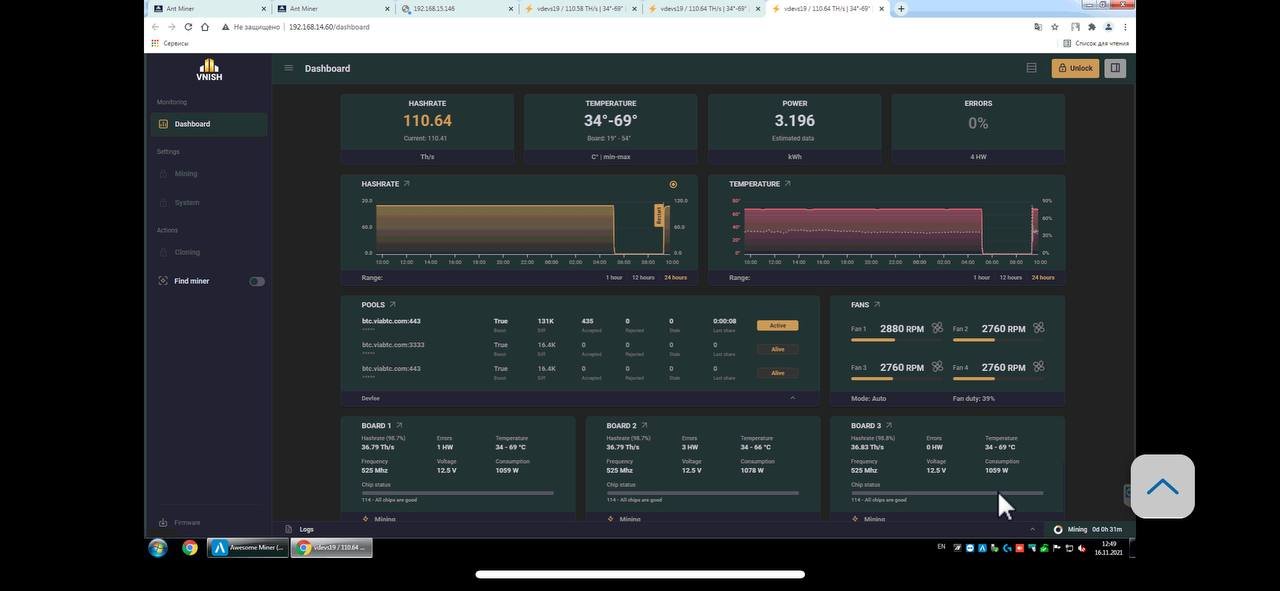Open the list view icon near Unlock
The height and width of the screenshot is (591, 1280).
(x=1031, y=68)
